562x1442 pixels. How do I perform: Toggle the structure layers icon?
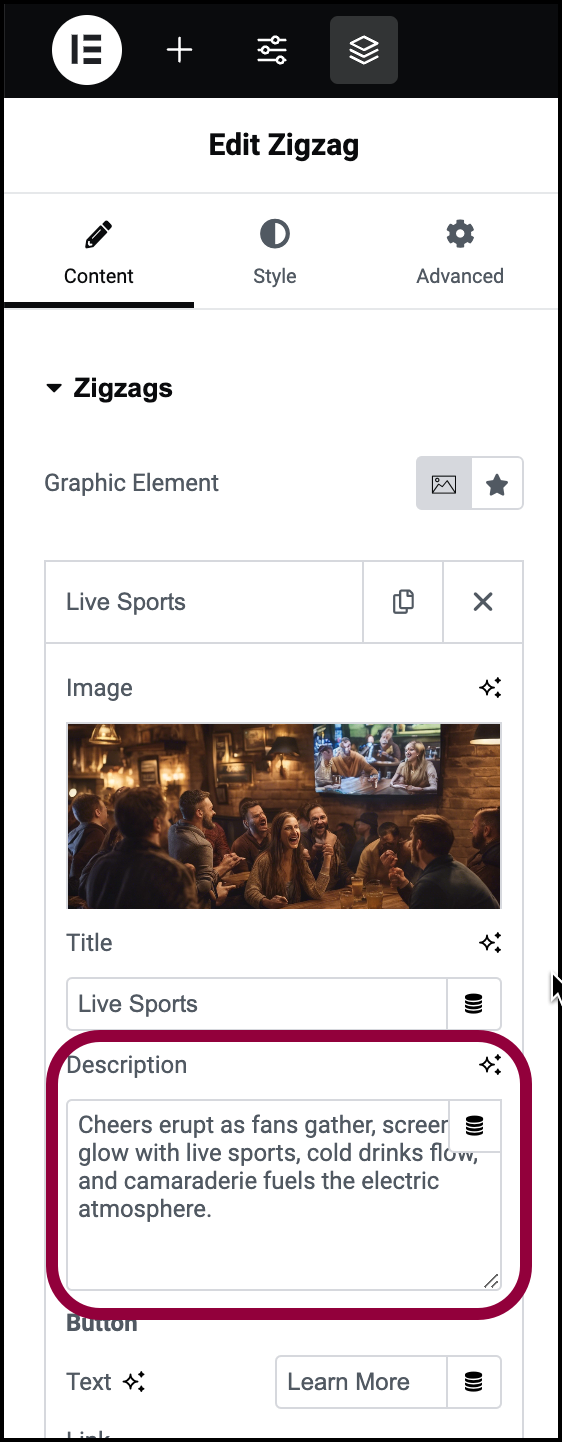pyautogui.click(x=364, y=50)
